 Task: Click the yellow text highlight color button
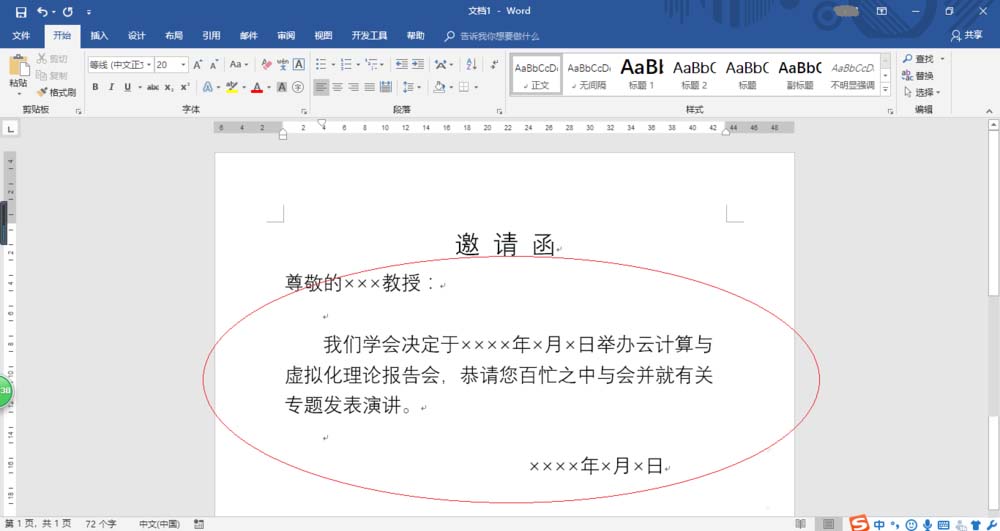(232, 87)
